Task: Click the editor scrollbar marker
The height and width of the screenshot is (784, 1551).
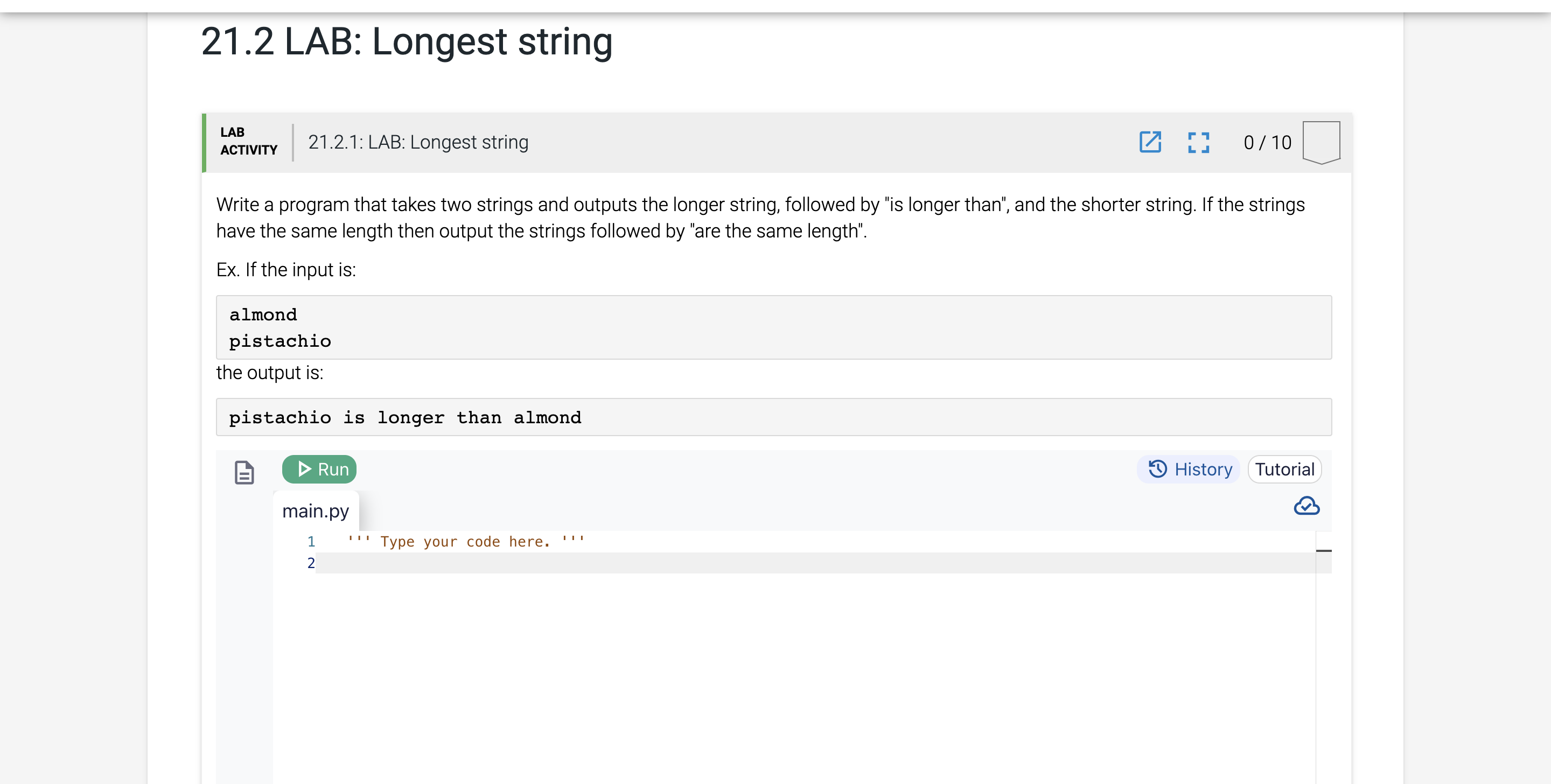Action: point(1323,550)
